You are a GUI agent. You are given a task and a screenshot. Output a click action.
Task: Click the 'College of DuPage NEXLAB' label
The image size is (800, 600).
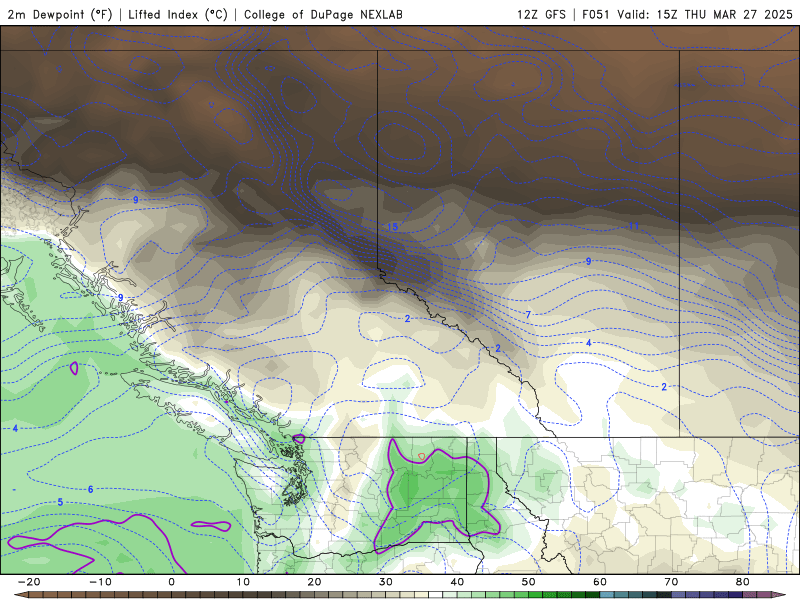tap(323, 14)
